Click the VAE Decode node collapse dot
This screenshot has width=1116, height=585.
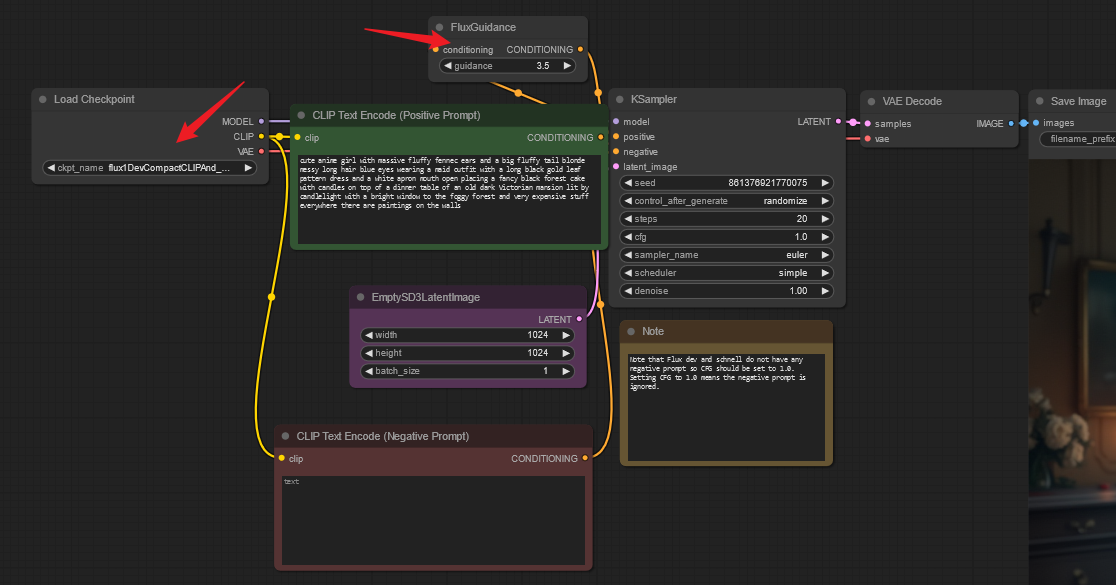872,102
